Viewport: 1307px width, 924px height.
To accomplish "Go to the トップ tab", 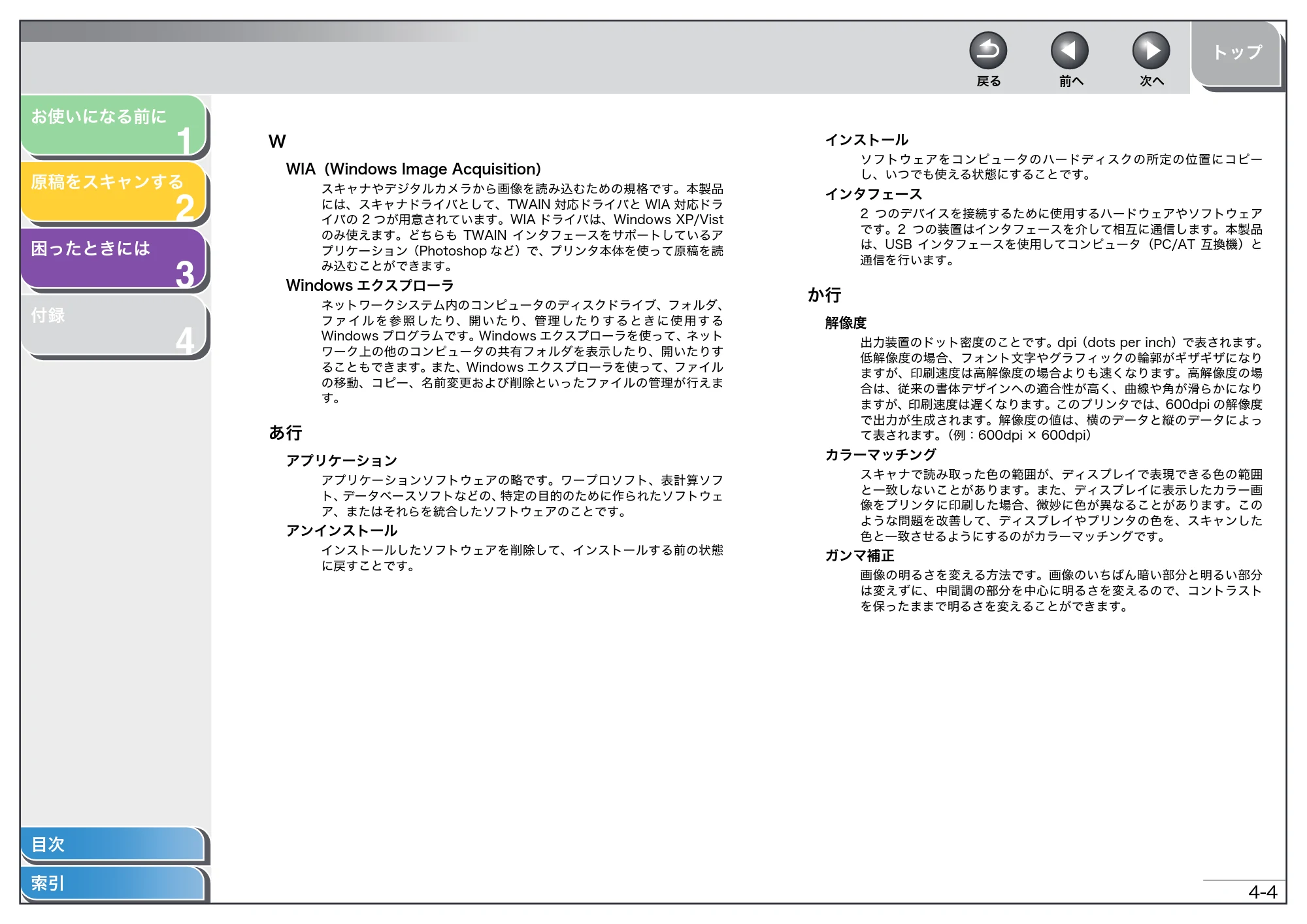I will pos(1236,54).
